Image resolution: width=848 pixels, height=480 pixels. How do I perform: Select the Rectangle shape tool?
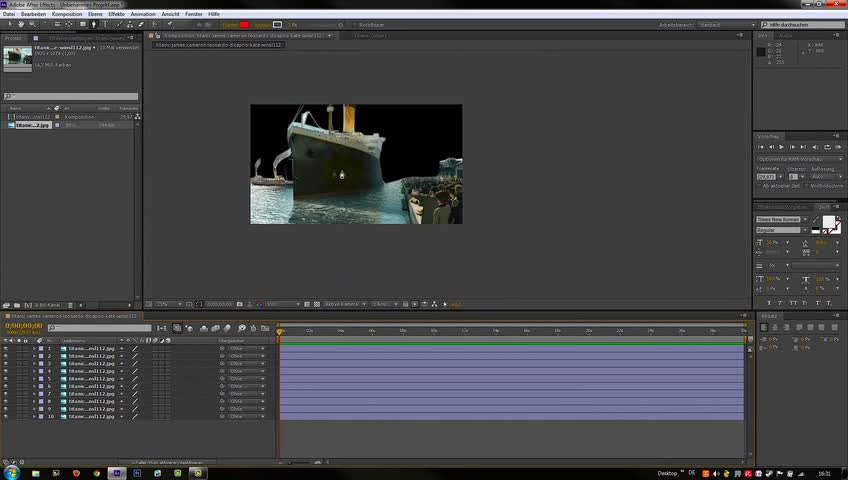(x=84, y=24)
